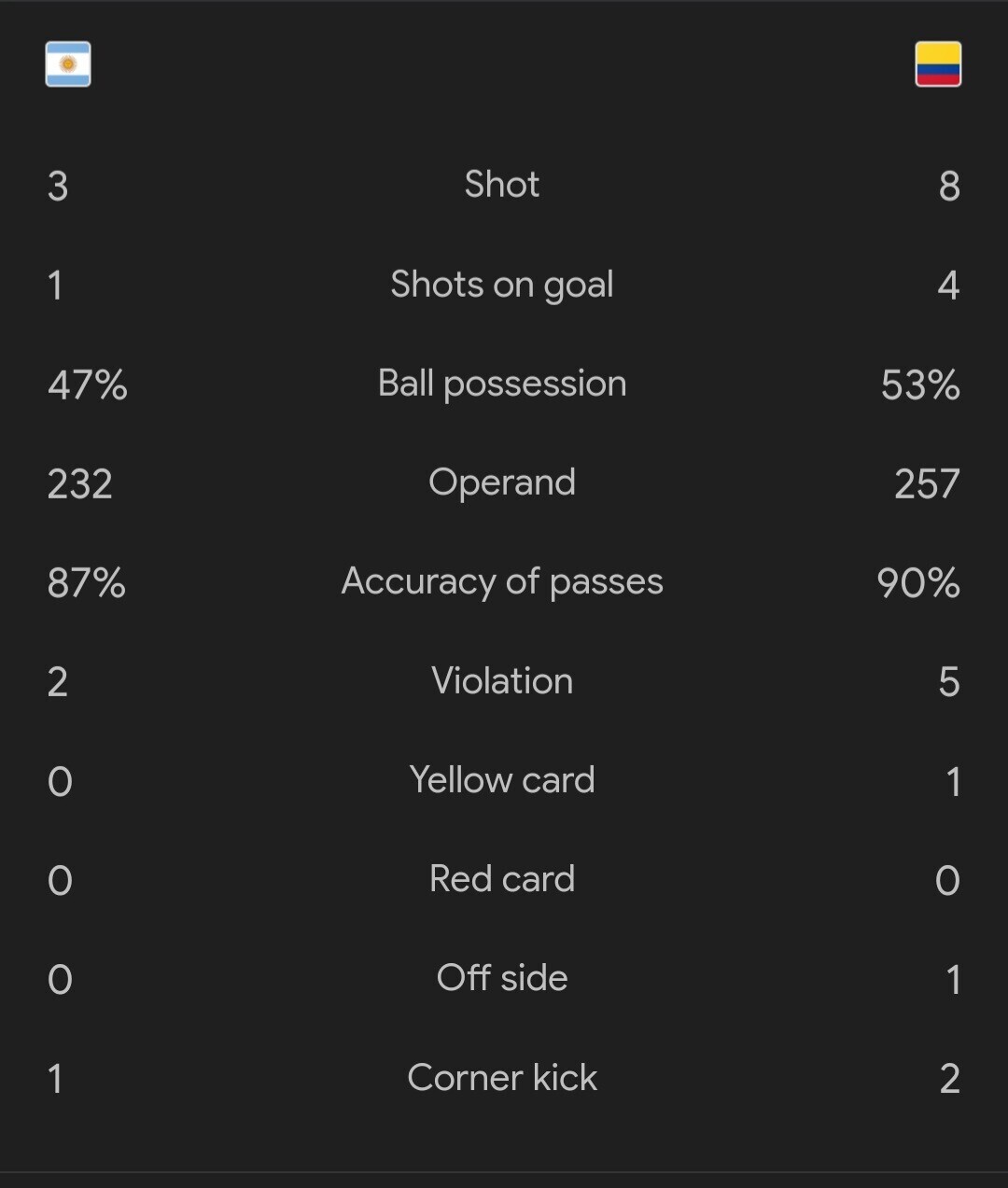Tap the Red card label

click(502, 878)
